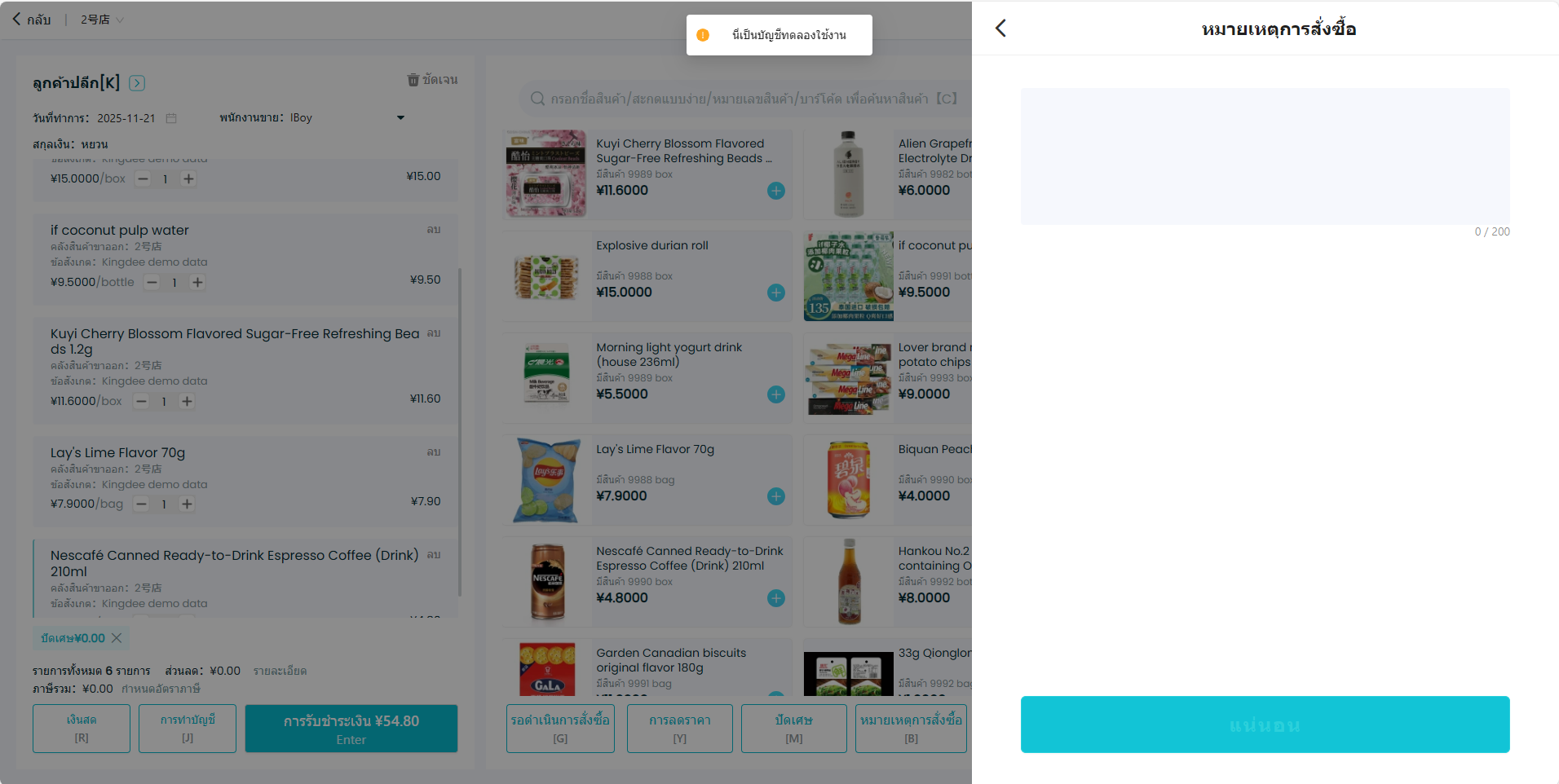Open retail customer details arrow icon

137,83
